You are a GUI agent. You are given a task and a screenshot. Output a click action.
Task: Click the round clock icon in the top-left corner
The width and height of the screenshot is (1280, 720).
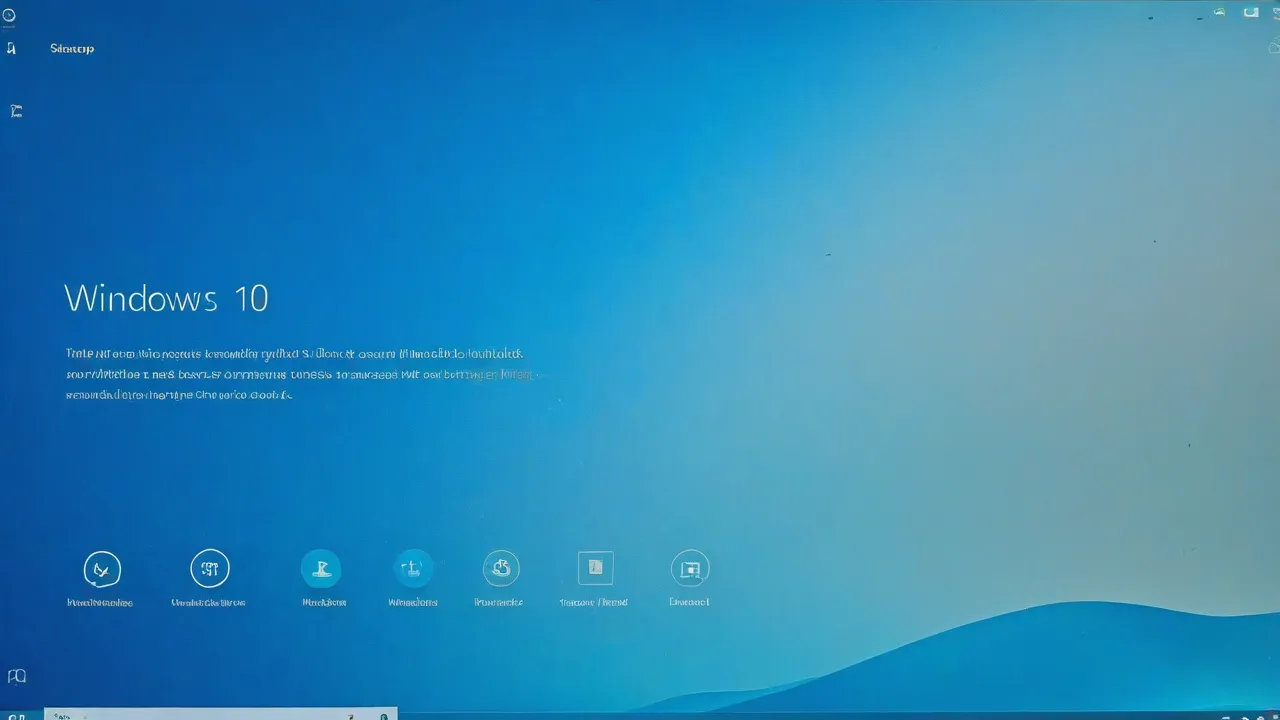[9, 16]
